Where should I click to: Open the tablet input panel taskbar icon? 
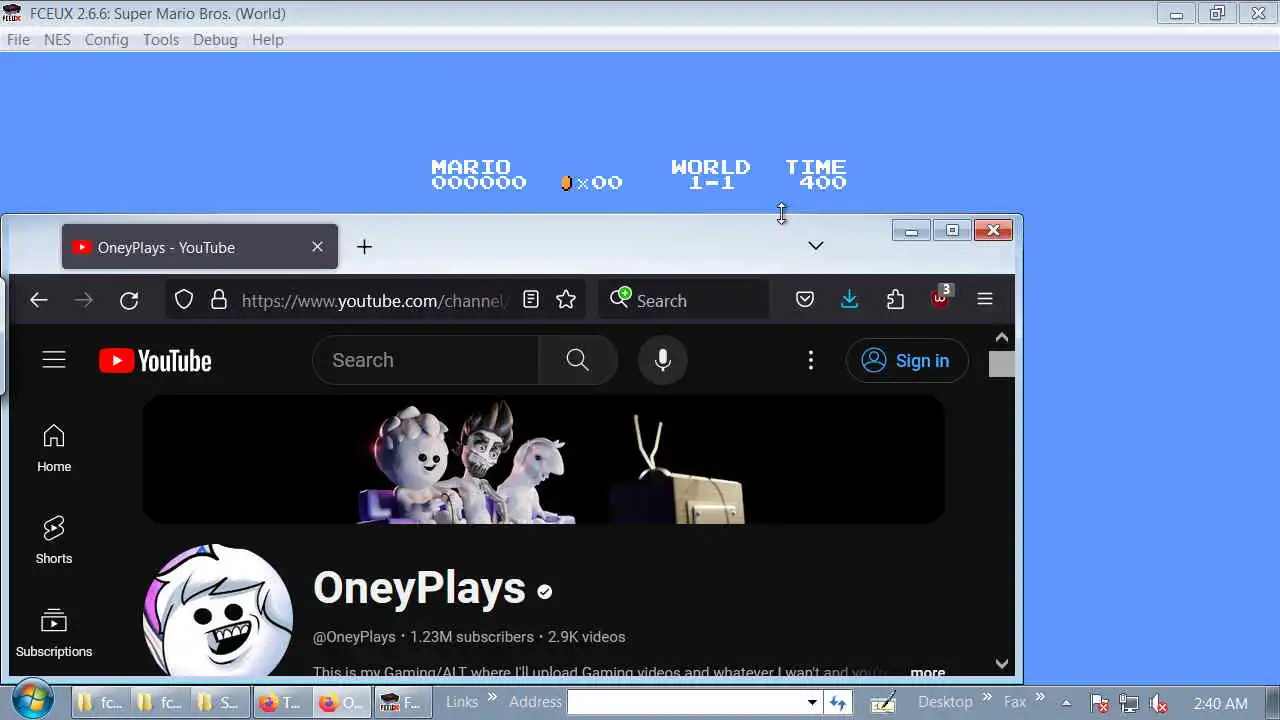point(883,702)
